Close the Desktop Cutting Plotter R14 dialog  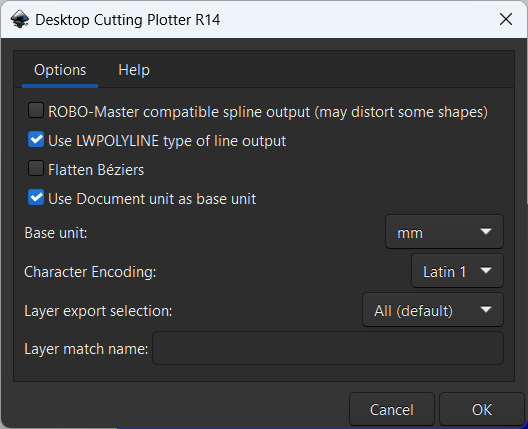click(506, 19)
